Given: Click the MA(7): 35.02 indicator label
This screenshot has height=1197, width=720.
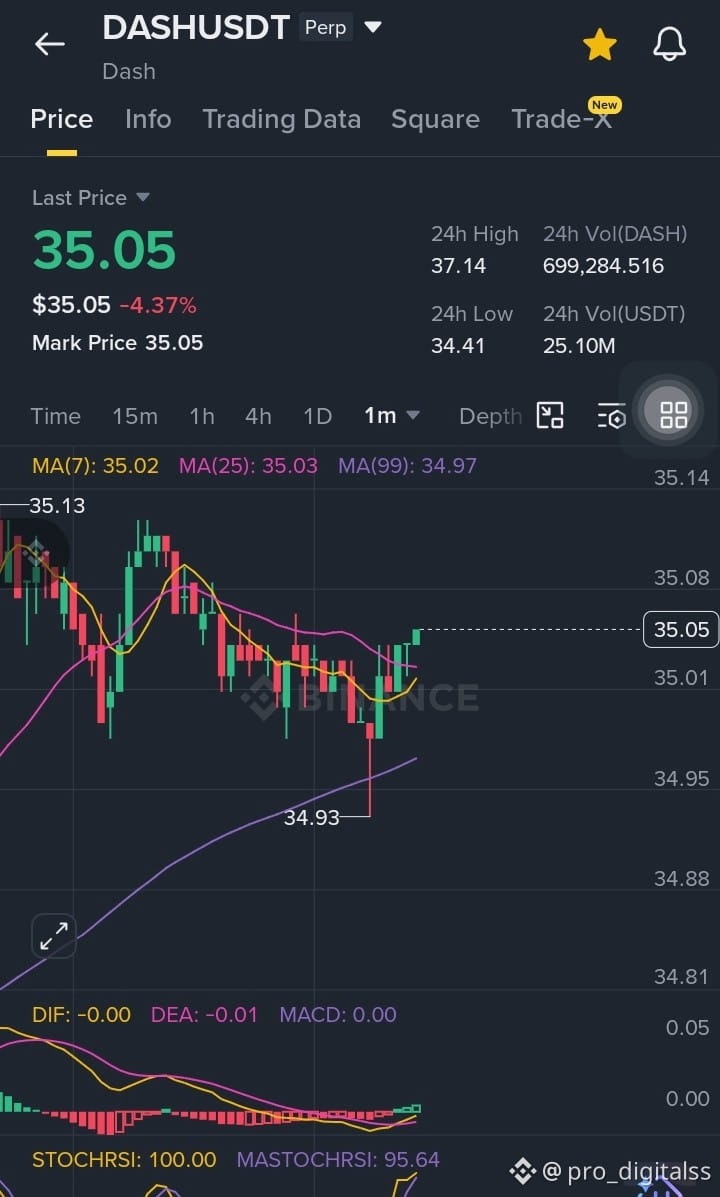Looking at the screenshot, I should click(95, 466).
